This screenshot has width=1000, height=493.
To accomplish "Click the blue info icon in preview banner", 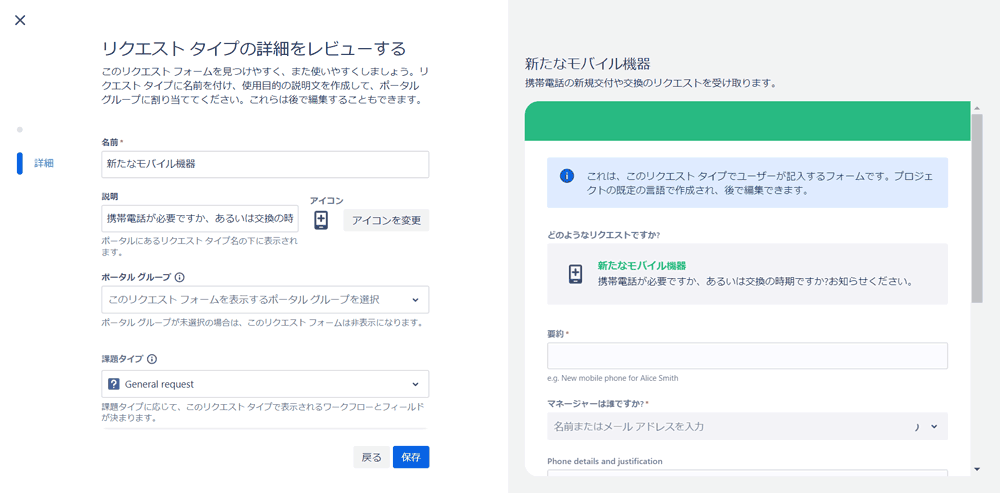I will [x=567, y=176].
